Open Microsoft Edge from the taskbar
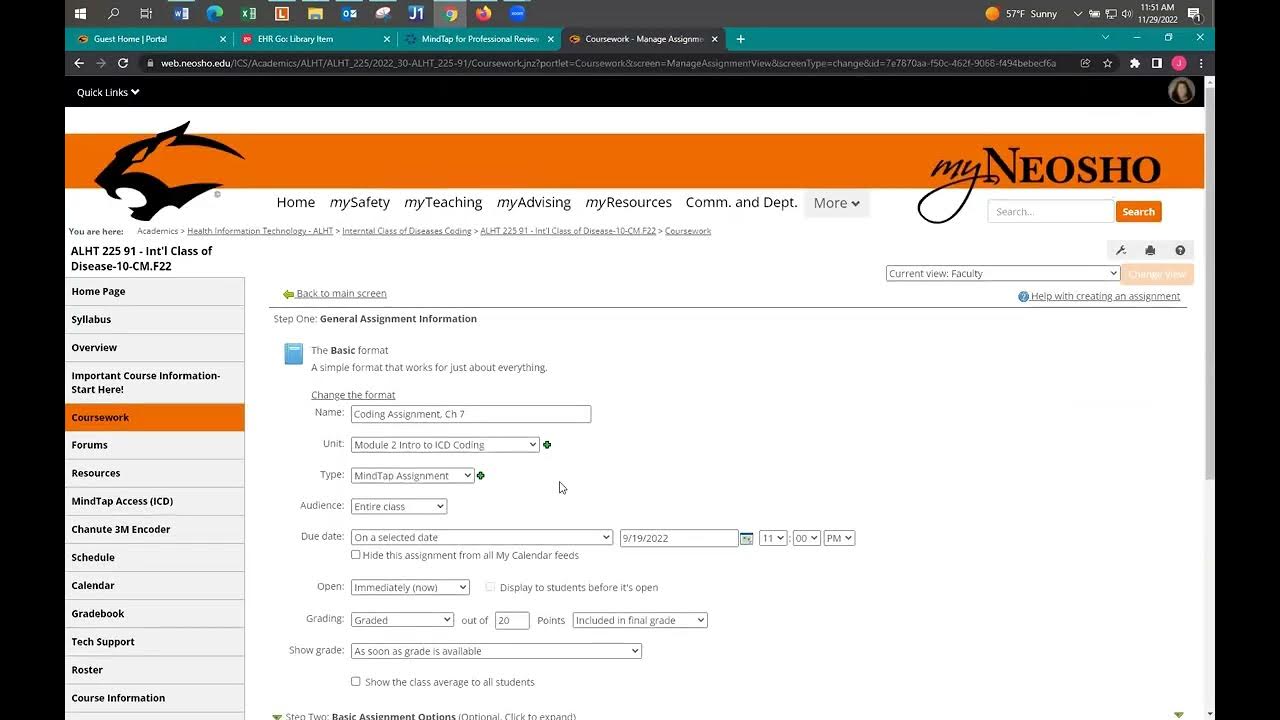 coord(214,13)
